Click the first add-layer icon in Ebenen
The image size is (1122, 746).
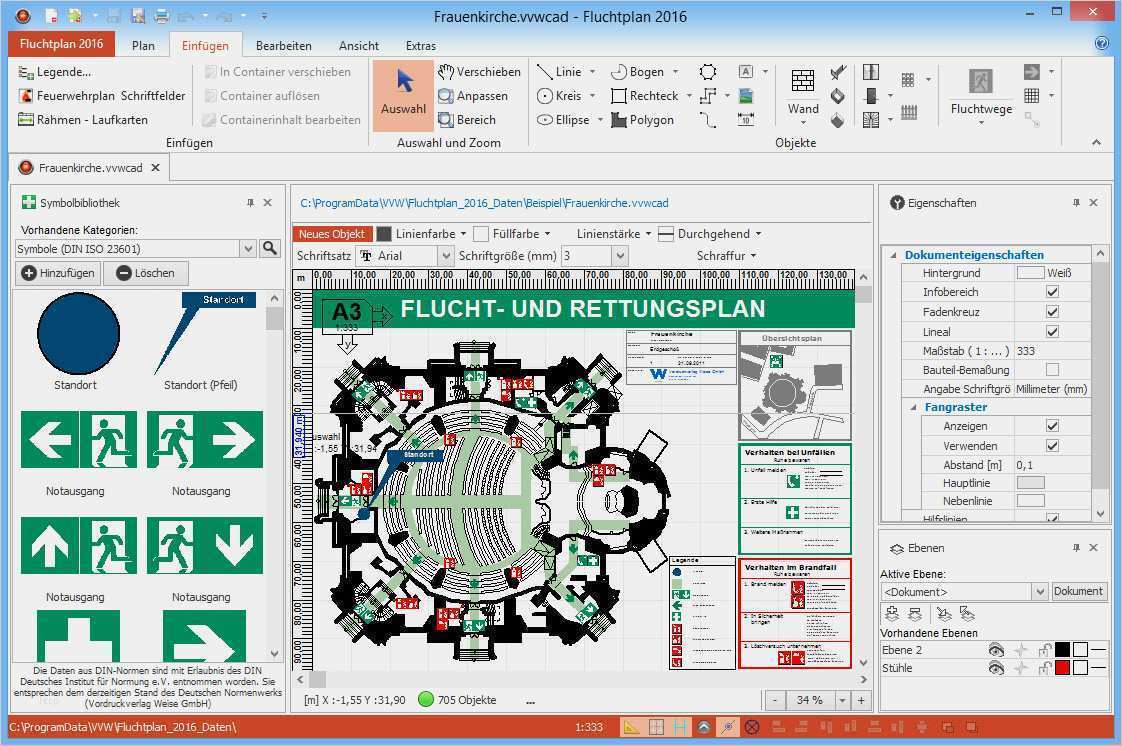pyautogui.click(x=892, y=614)
